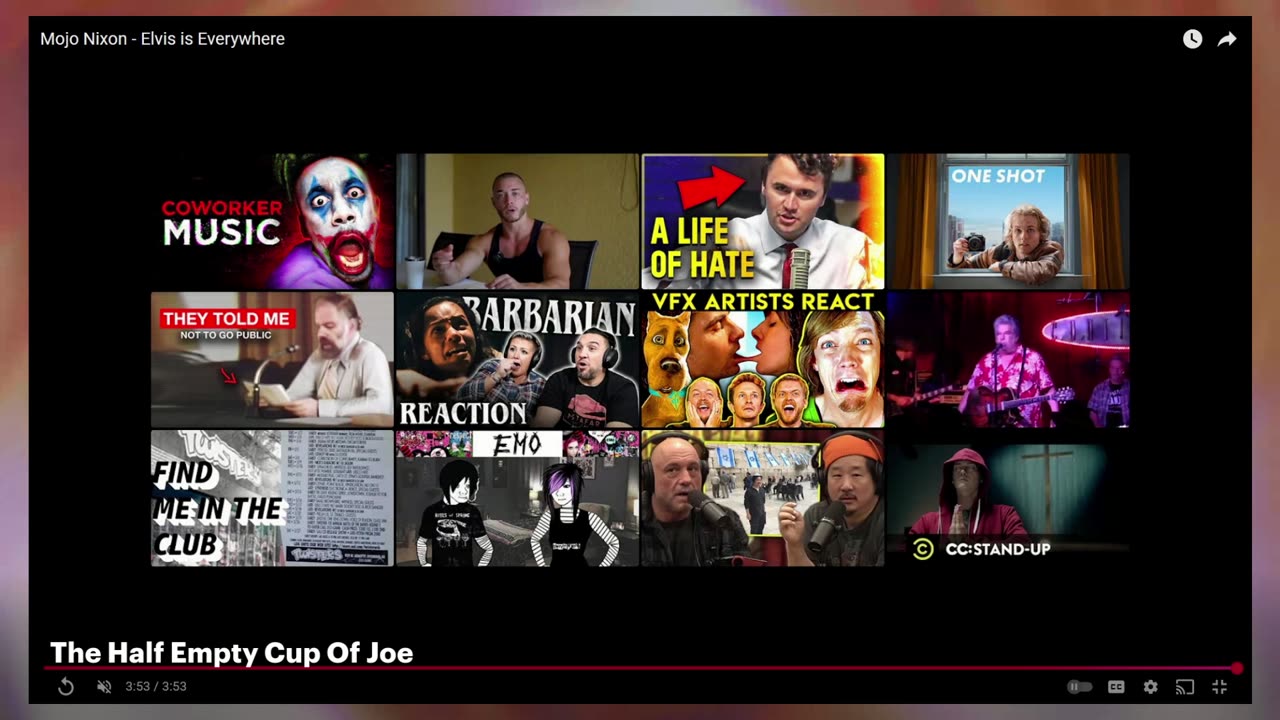Image resolution: width=1280 pixels, height=720 pixels.
Task: Open the tank top man video thumbnail
Action: pyautogui.click(x=517, y=221)
